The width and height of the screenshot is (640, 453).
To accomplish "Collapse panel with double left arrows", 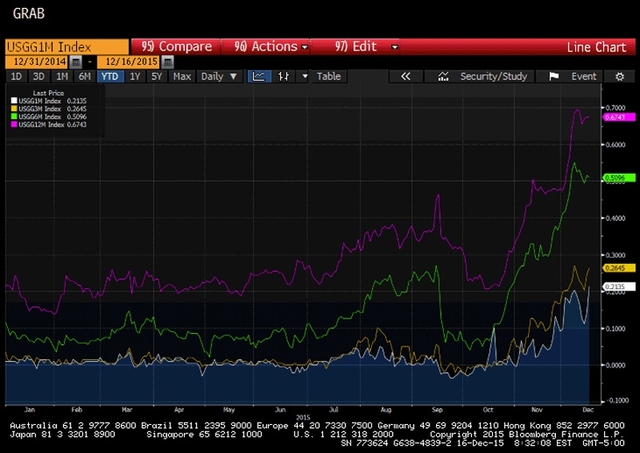I will pos(405,76).
